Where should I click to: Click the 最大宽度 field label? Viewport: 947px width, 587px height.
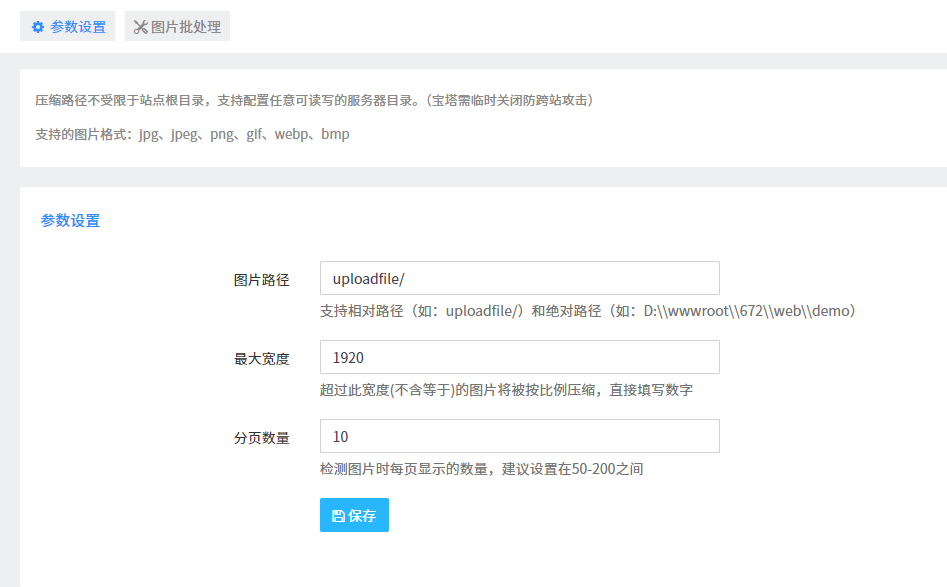click(x=261, y=359)
